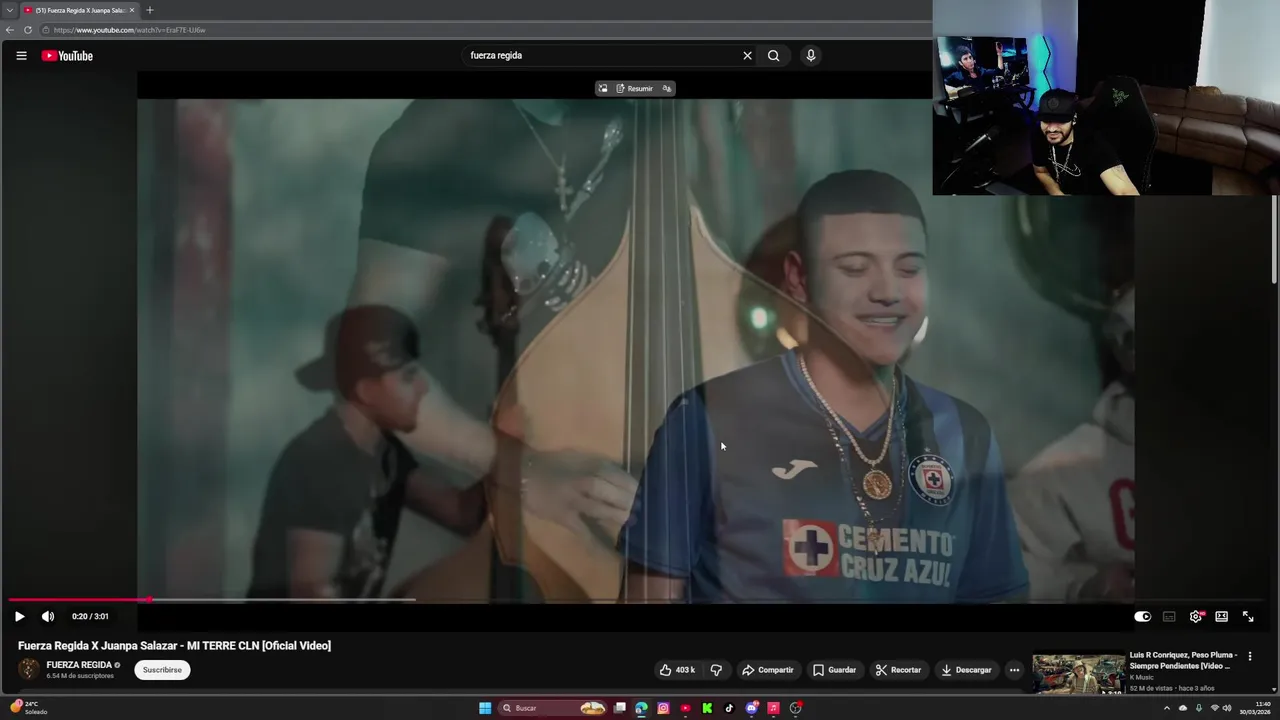1280x720 pixels.
Task: Clear the search box with the X
Action: coord(747,56)
